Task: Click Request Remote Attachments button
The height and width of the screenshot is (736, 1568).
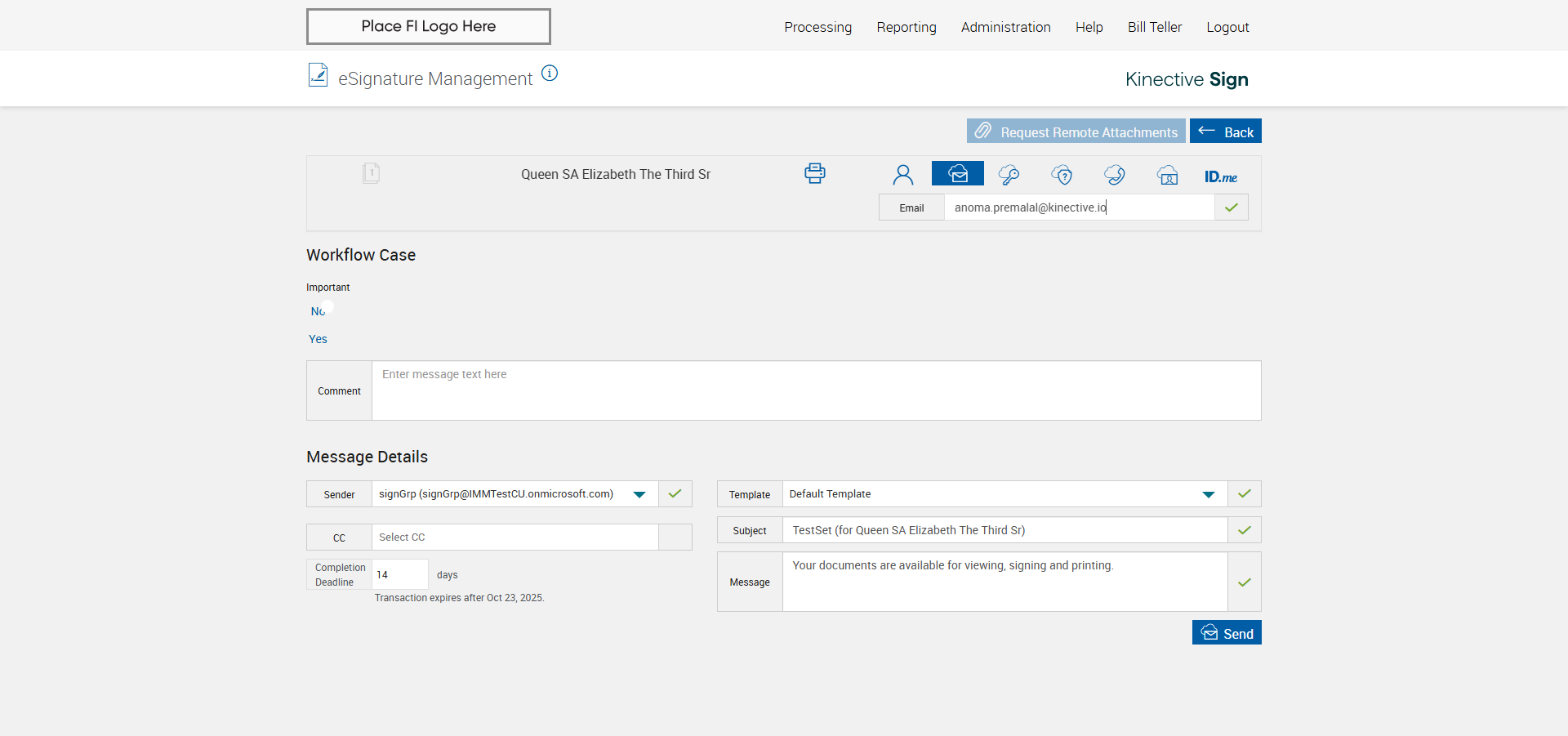Action: (x=1076, y=132)
